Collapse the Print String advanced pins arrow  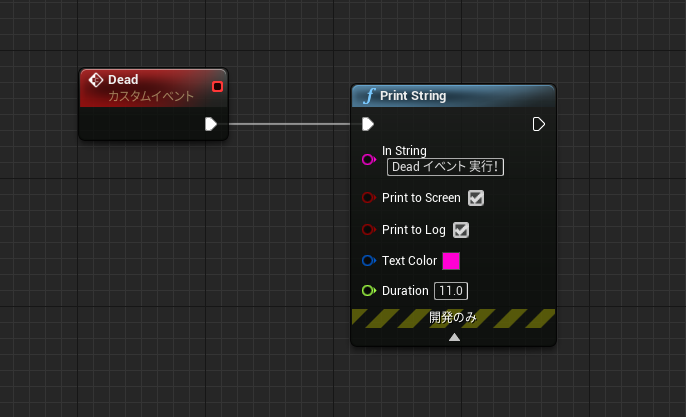(454, 337)
